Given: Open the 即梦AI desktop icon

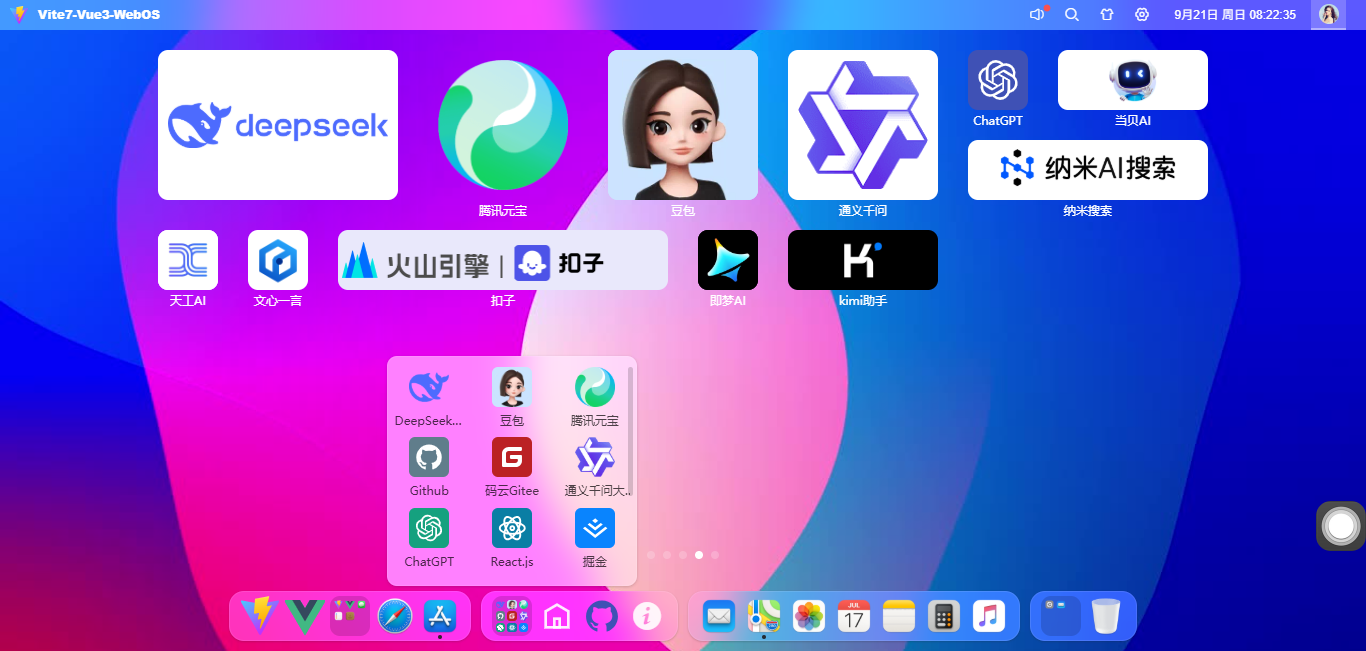Looking at the screenshot, I should point(727,259).
